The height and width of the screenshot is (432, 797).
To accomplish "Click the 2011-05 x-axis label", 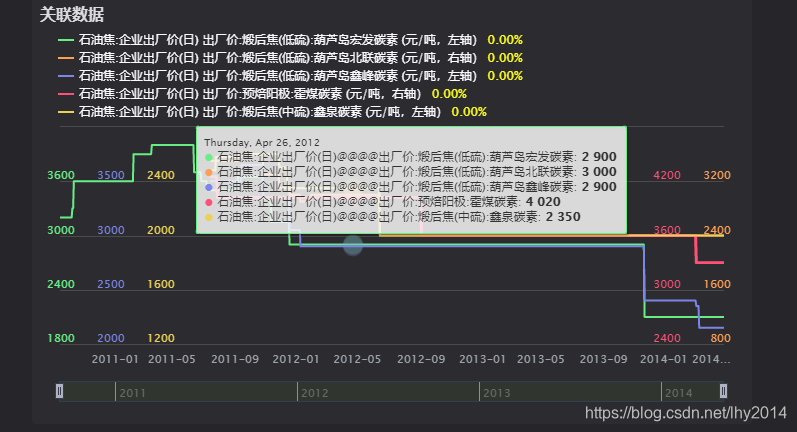I will tap(172, 359).
